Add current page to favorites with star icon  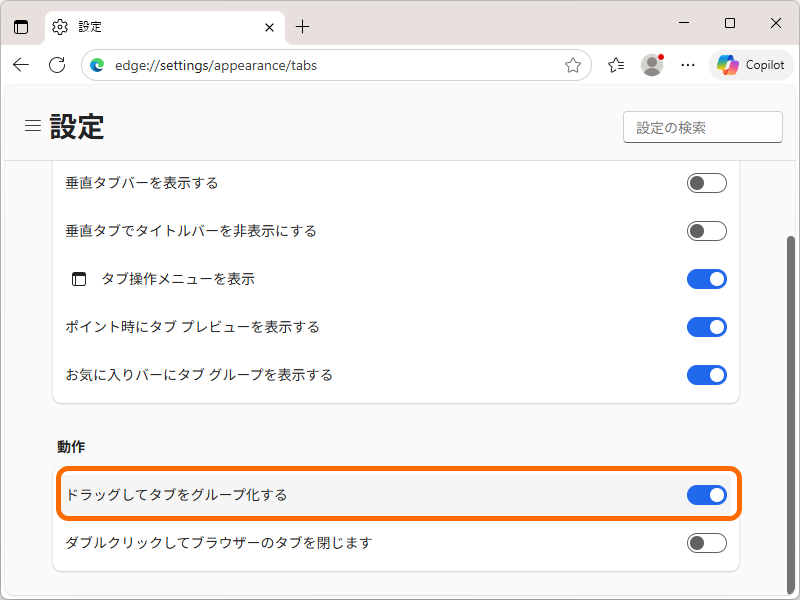pyautogui.click(x=573, y=64)
